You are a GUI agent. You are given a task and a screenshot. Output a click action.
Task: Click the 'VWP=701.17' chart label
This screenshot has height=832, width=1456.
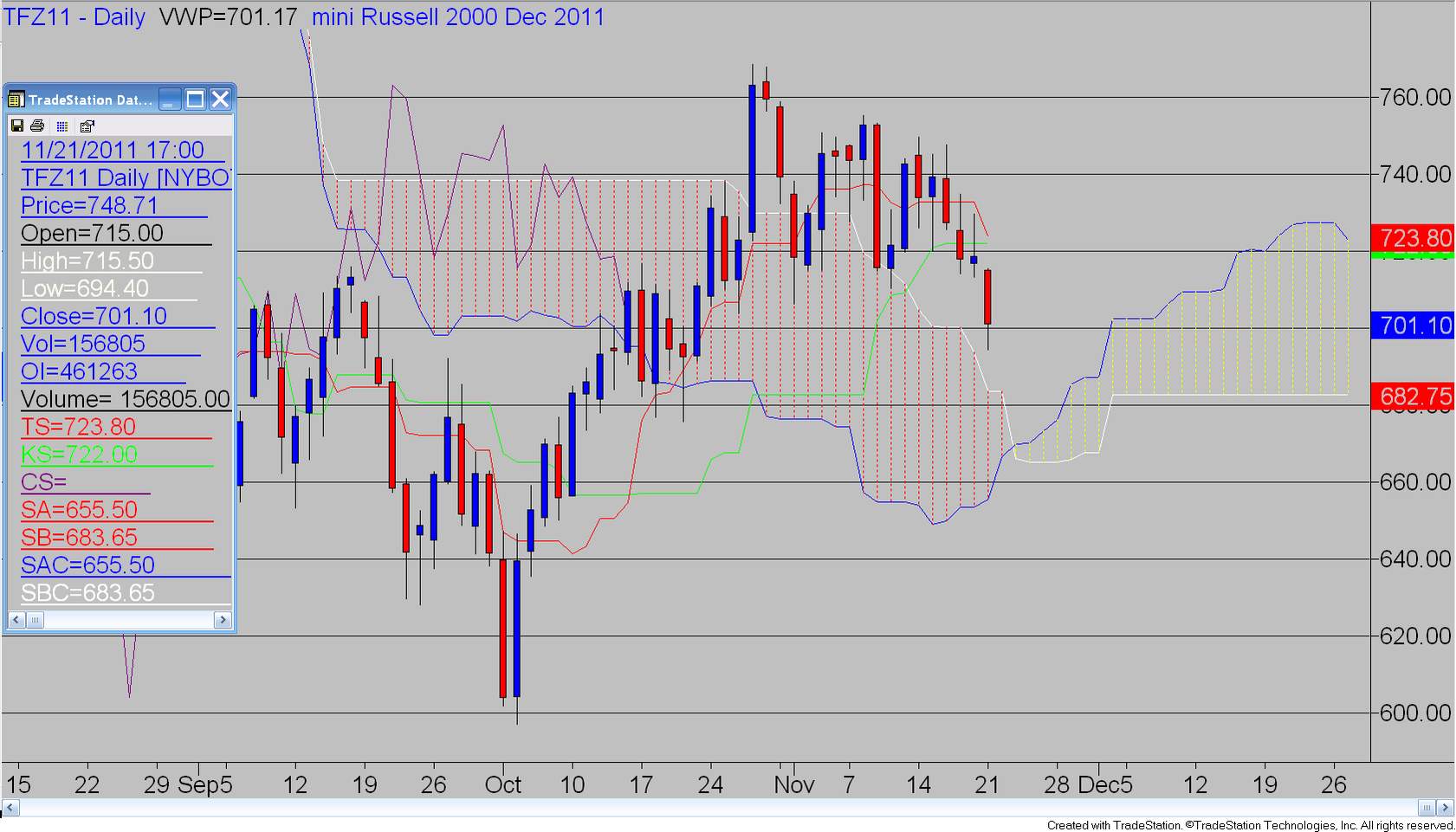pos(229,16)
